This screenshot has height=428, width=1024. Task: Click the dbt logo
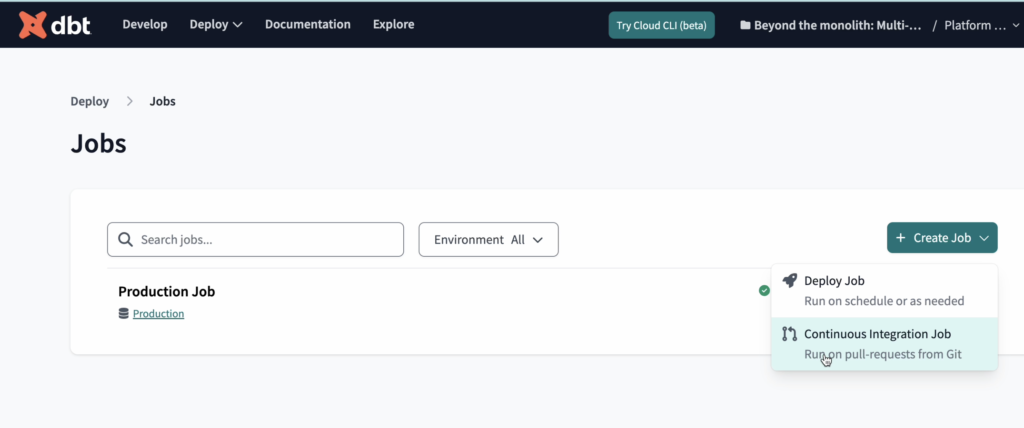(x=55, y=24)
